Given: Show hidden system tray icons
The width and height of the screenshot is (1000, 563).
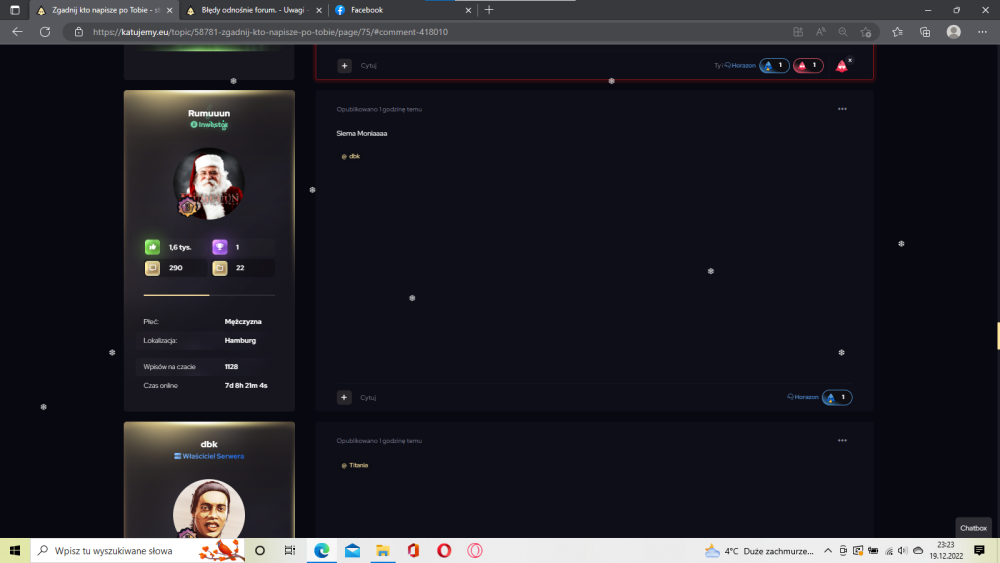Looking at the screenshot, I should click(828, 551).
